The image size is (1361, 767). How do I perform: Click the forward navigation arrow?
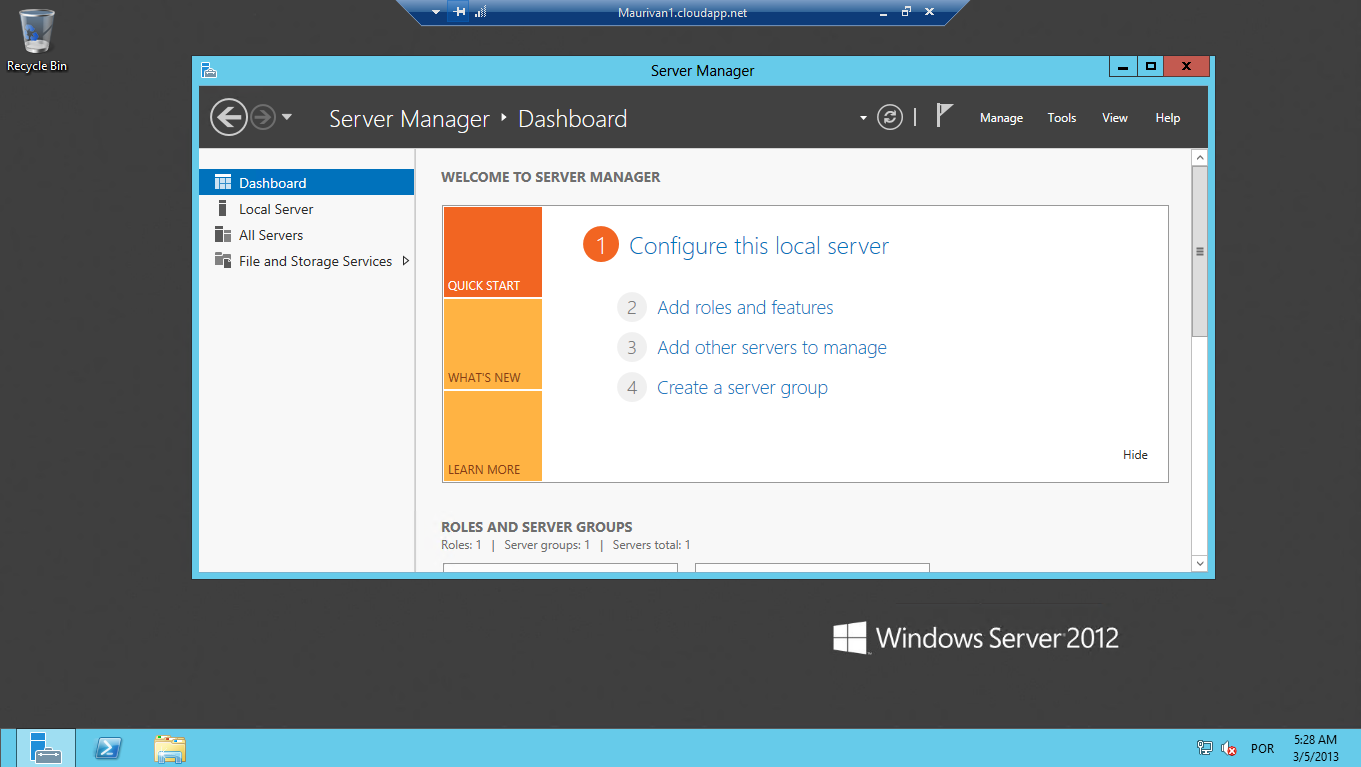point(263,118)
